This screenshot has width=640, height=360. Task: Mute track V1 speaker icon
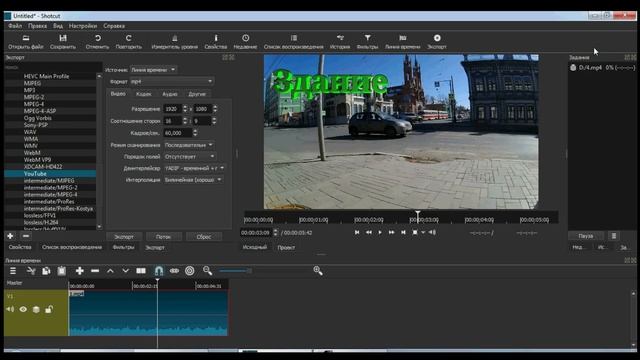[x=10, y=309]
